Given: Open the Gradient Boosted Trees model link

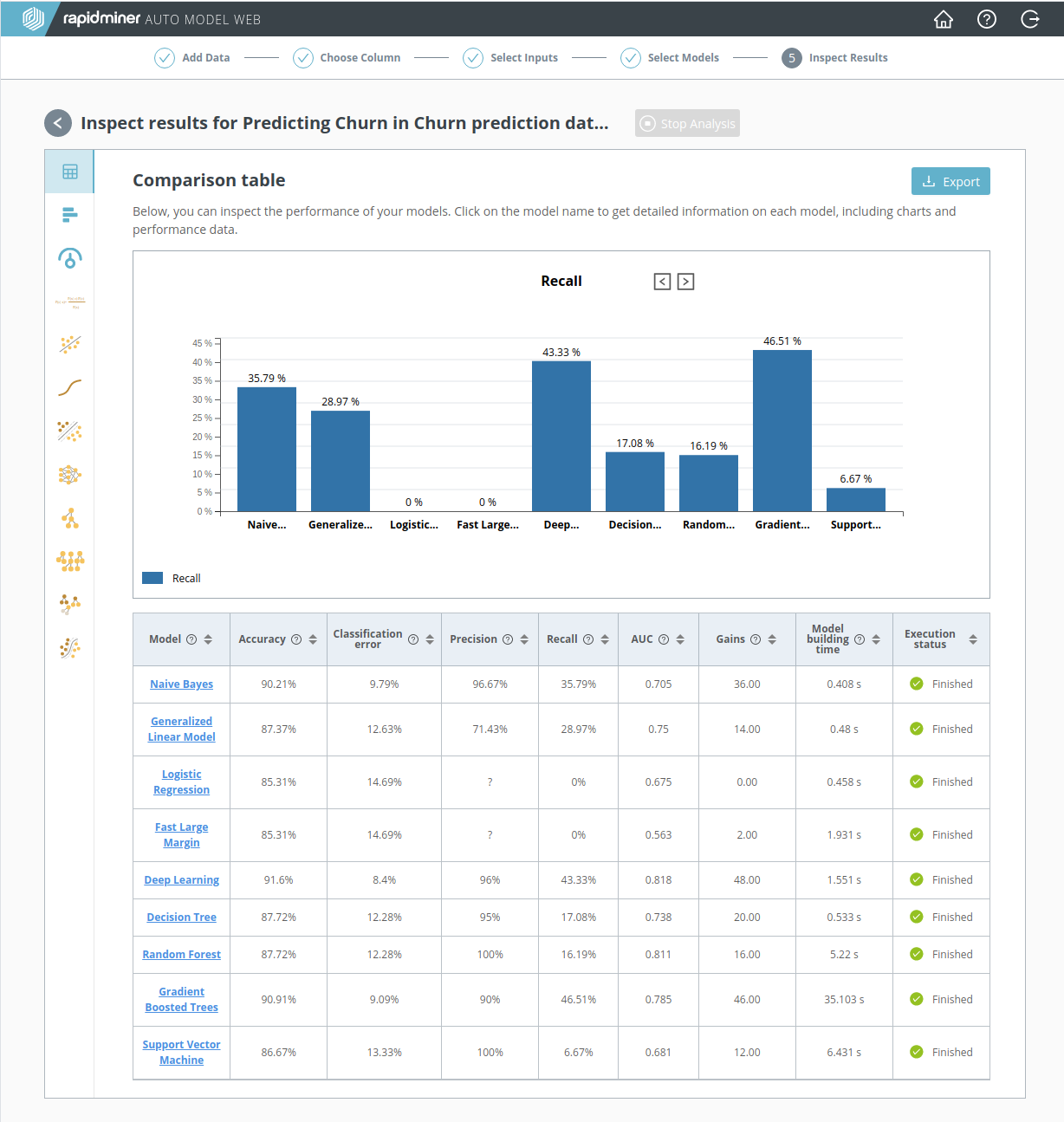Looking at the screenshot, I should point(182,999).
